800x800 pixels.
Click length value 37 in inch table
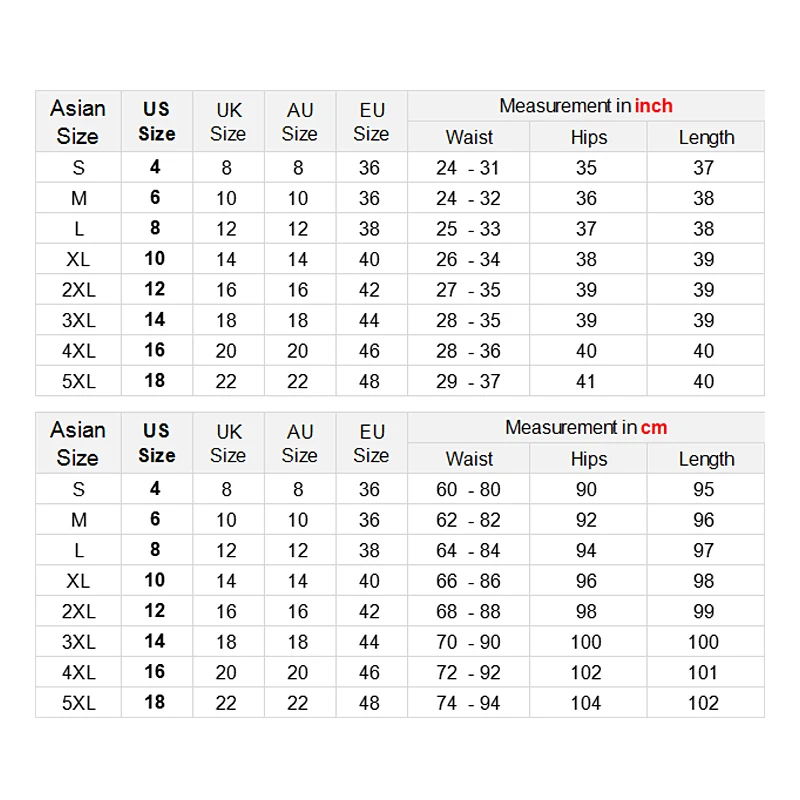click(x=704, y=168)
